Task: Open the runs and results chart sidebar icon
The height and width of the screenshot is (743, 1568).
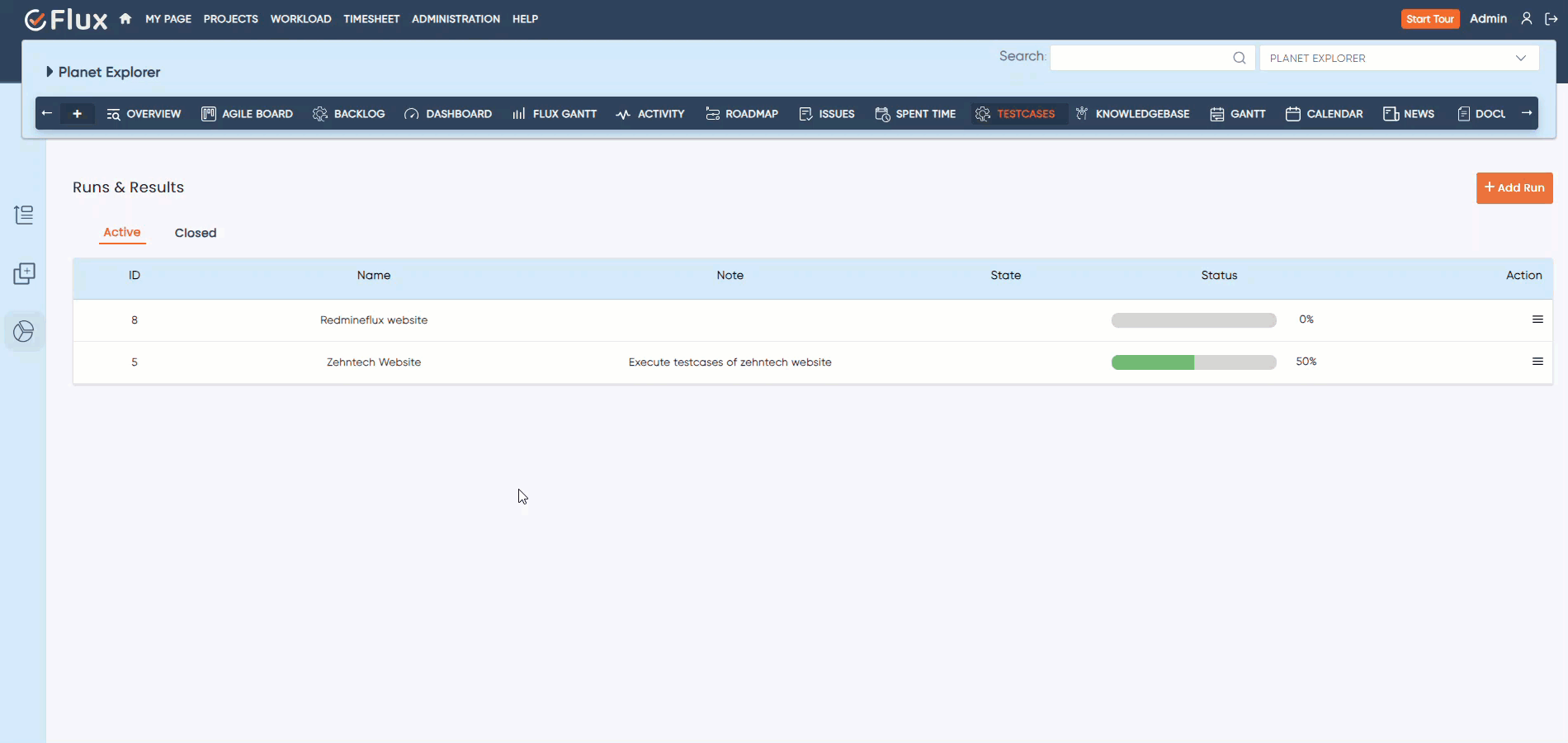Action: (x=24, y=332)
